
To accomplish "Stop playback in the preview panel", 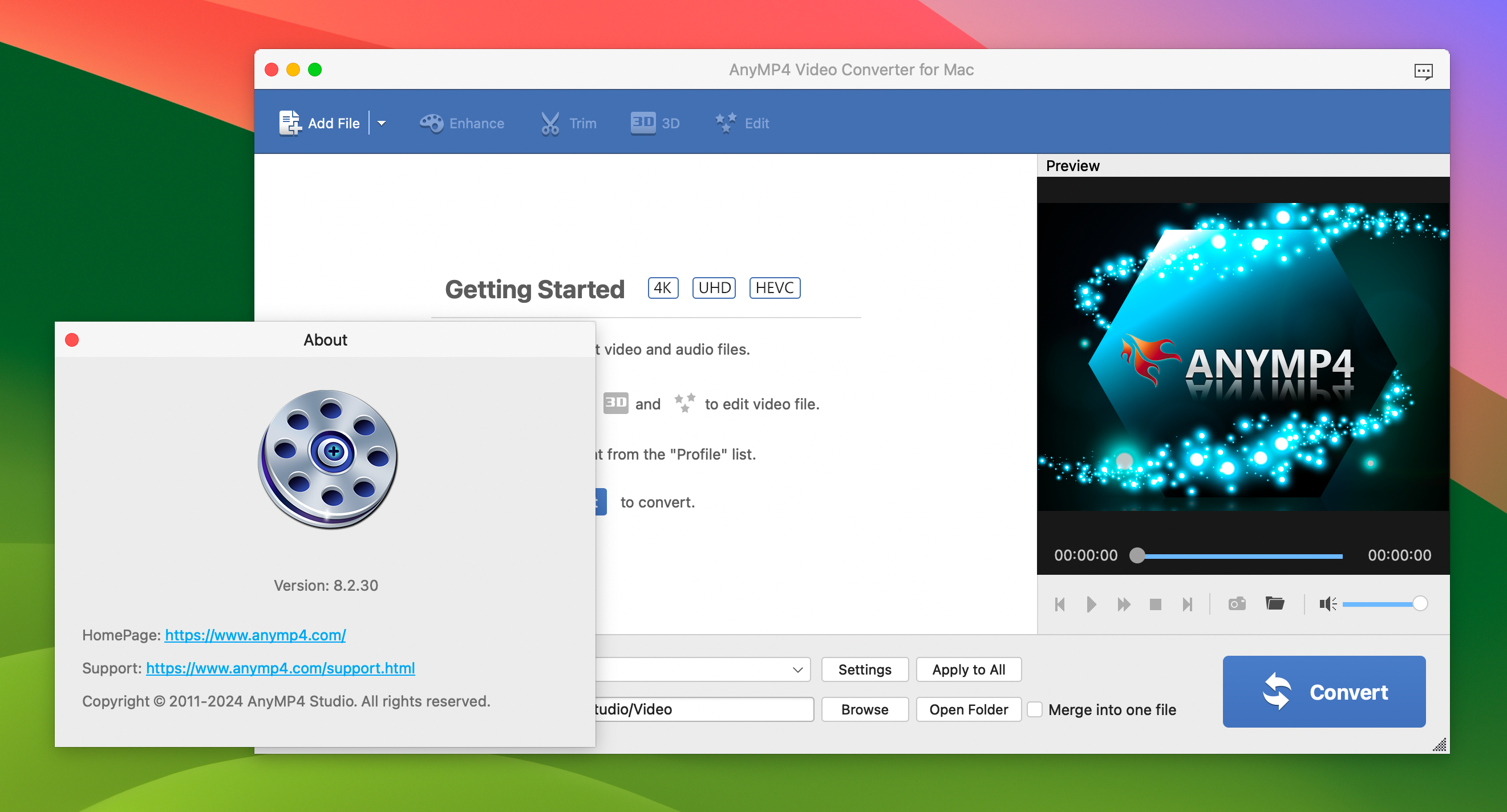I will (x=1156, y=604).
